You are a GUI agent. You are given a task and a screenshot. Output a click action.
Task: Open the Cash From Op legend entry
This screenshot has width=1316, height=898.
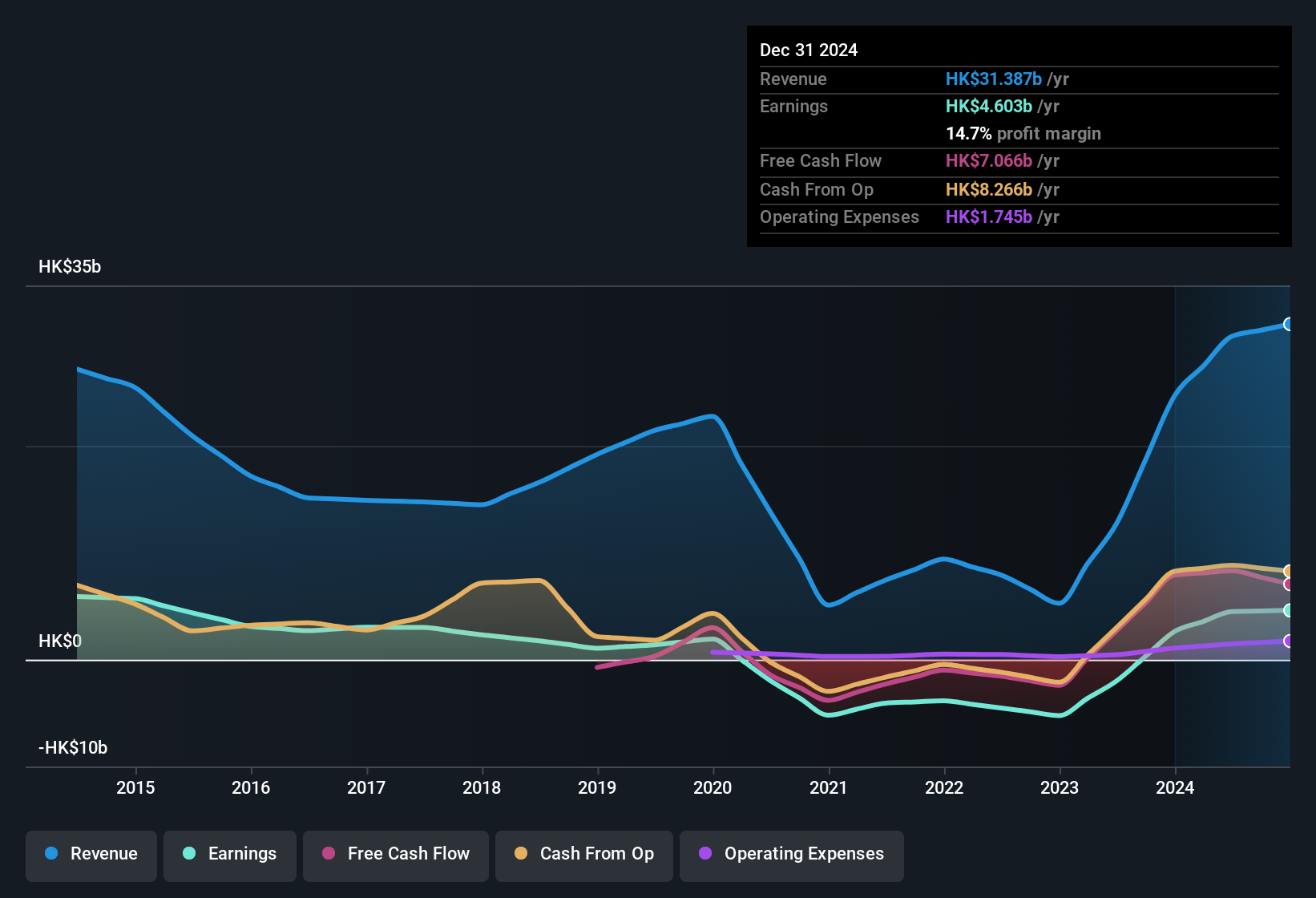(583, 854)
